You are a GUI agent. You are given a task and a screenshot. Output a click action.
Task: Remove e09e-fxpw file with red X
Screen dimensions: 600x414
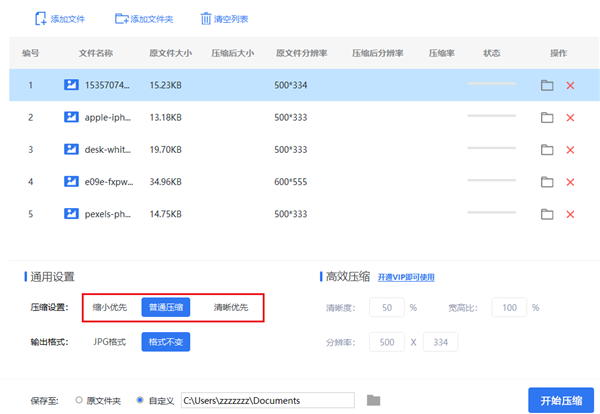click(570, 182)
